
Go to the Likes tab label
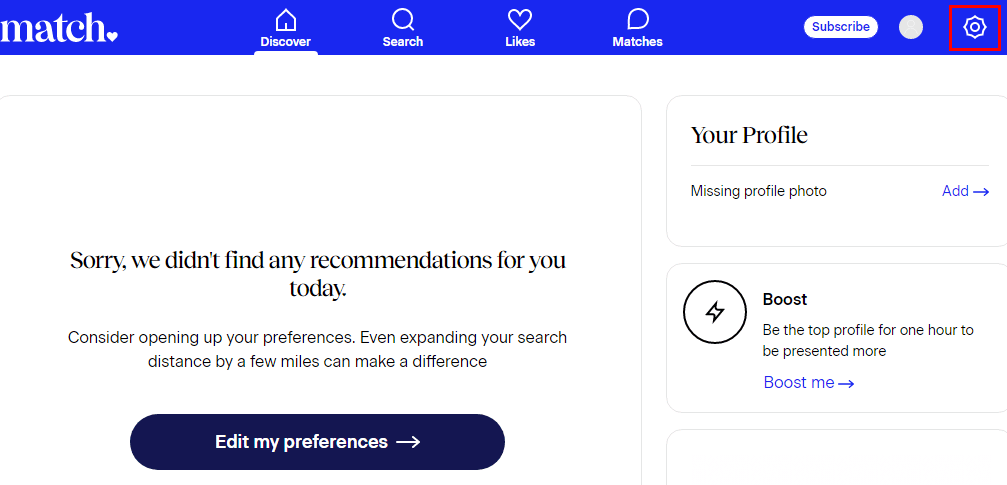pyautogui.click(x=520, y=42)
